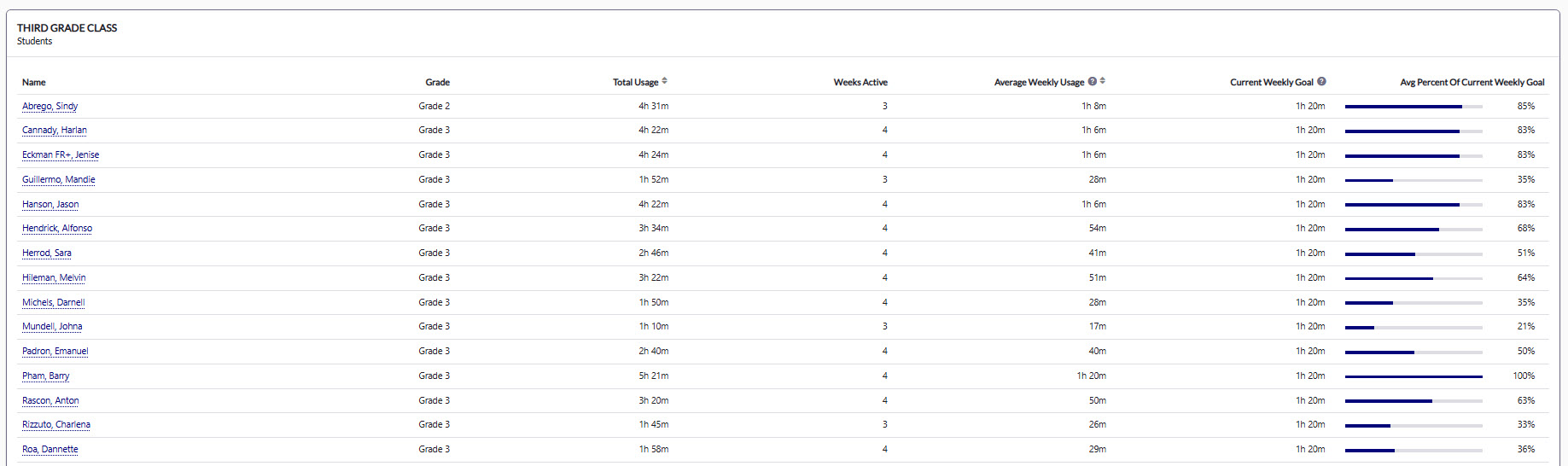Click the sort arrows beside Average Weekly Usage
The width and height of the screenshot is (1568, 466).
pos(1103,81)
